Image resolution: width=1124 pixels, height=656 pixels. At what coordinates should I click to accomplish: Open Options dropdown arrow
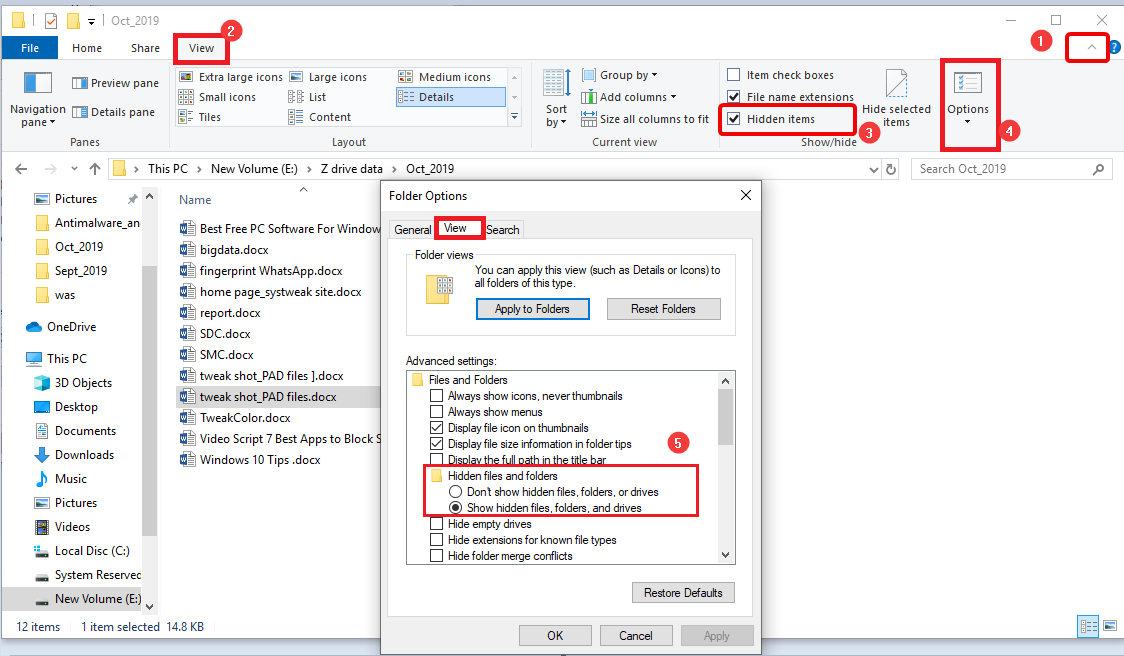(968, 122)
